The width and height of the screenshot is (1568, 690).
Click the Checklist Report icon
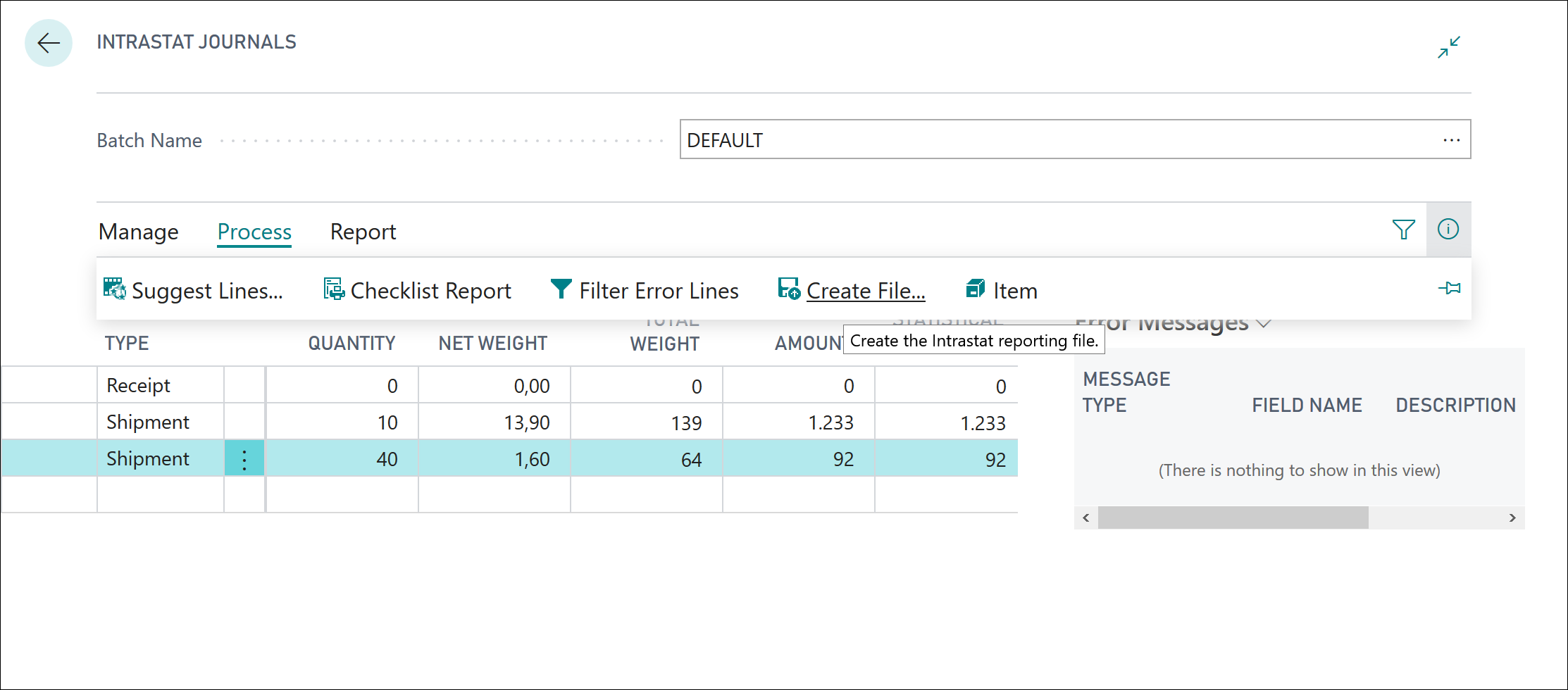coord(334,289)
